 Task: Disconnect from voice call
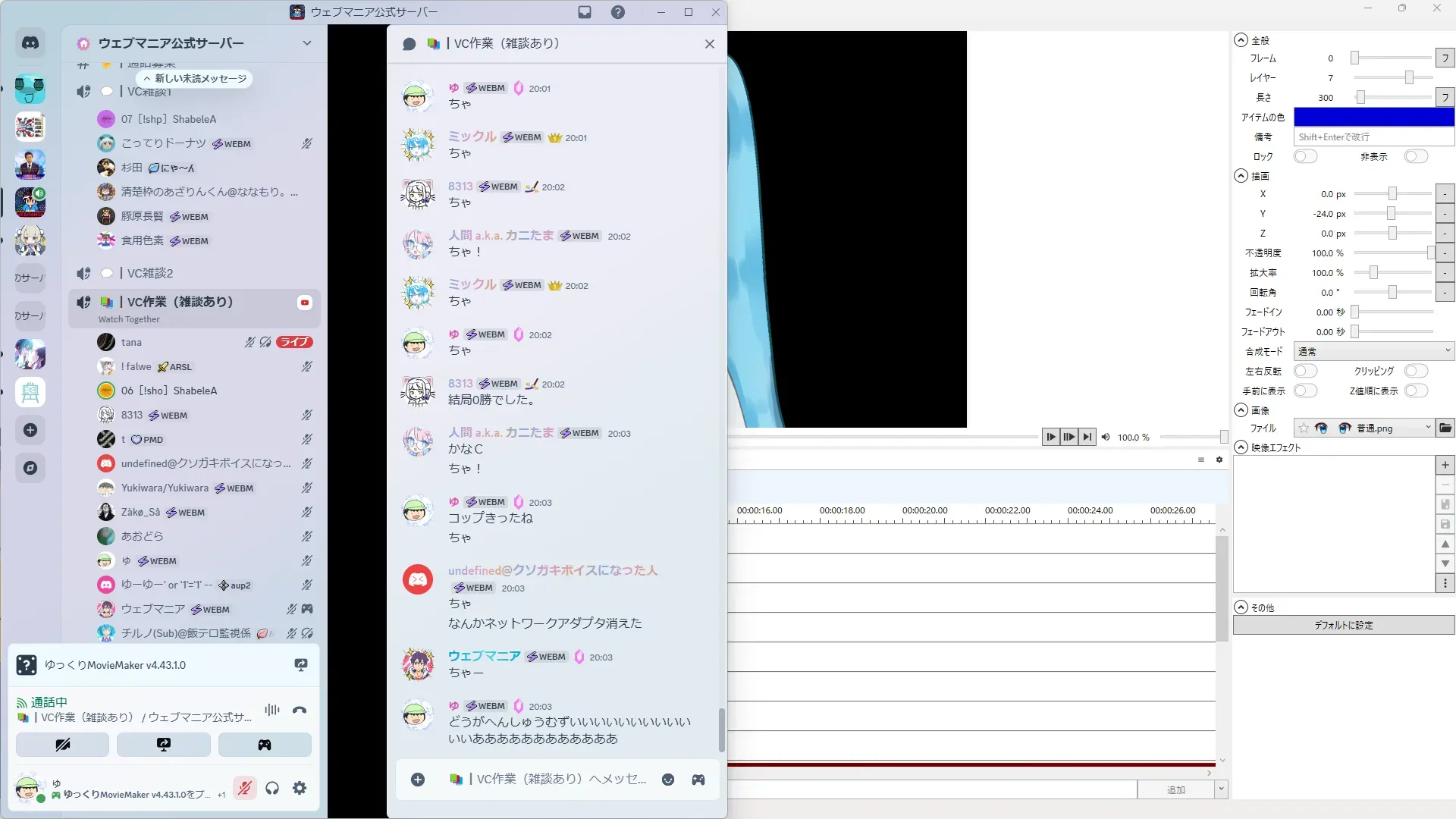point(300,711)
